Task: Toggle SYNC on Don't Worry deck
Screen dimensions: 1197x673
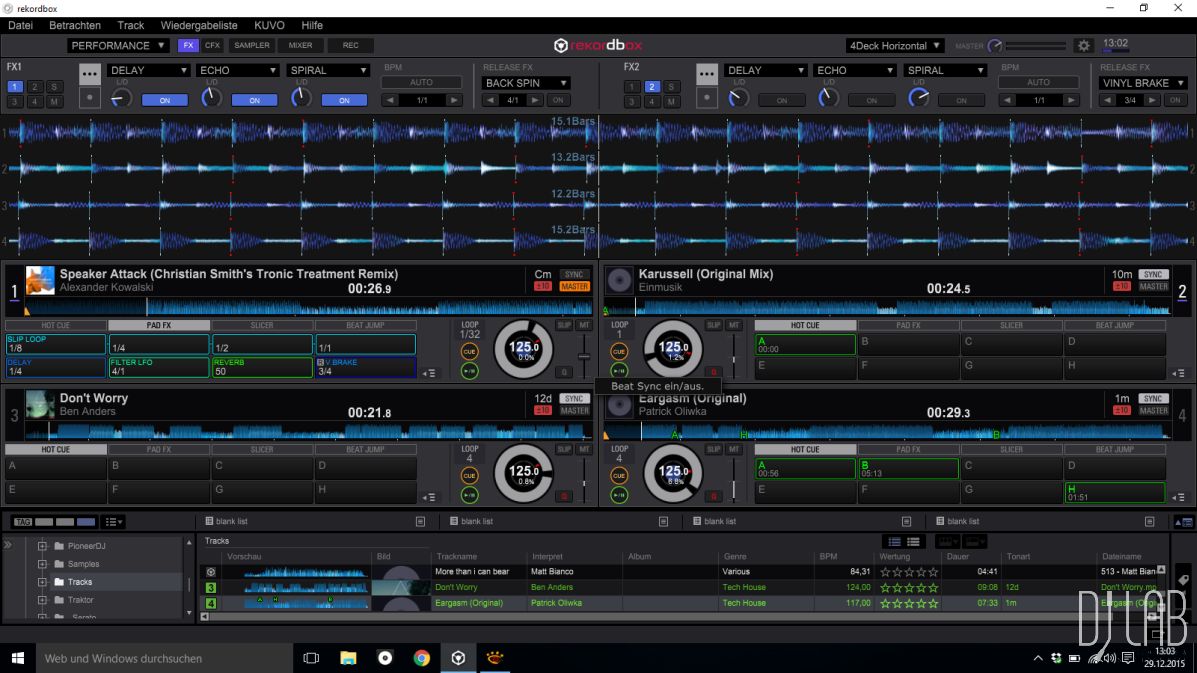Action: [574, 398]
